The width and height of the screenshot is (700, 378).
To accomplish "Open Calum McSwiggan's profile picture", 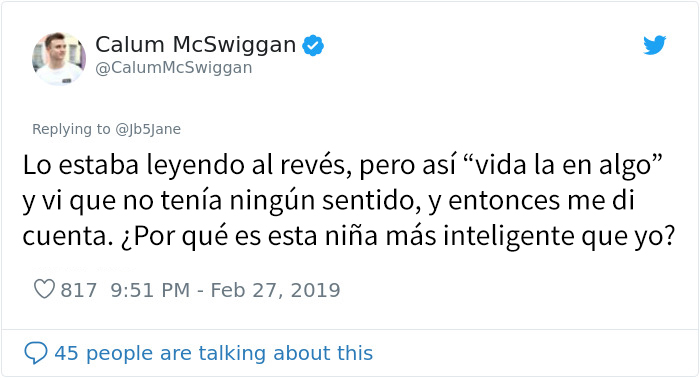I will click(x=59, y=58).
